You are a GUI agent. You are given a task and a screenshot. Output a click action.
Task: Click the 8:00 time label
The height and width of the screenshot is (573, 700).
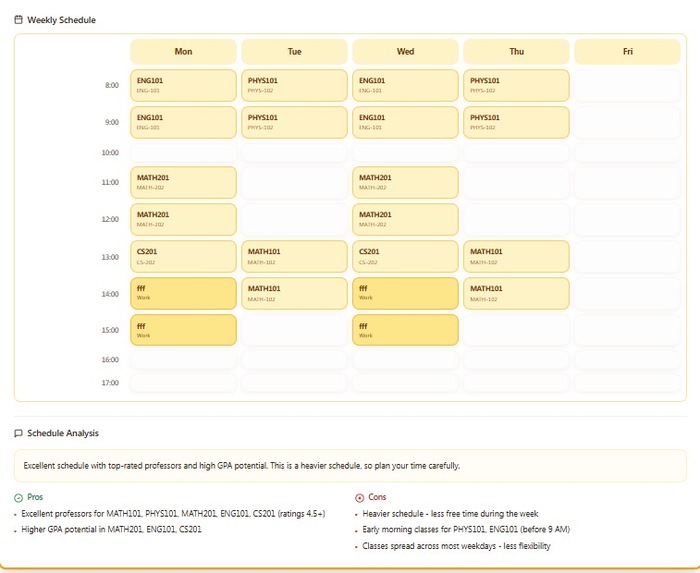pyautogui.click(x=112, y=85)
